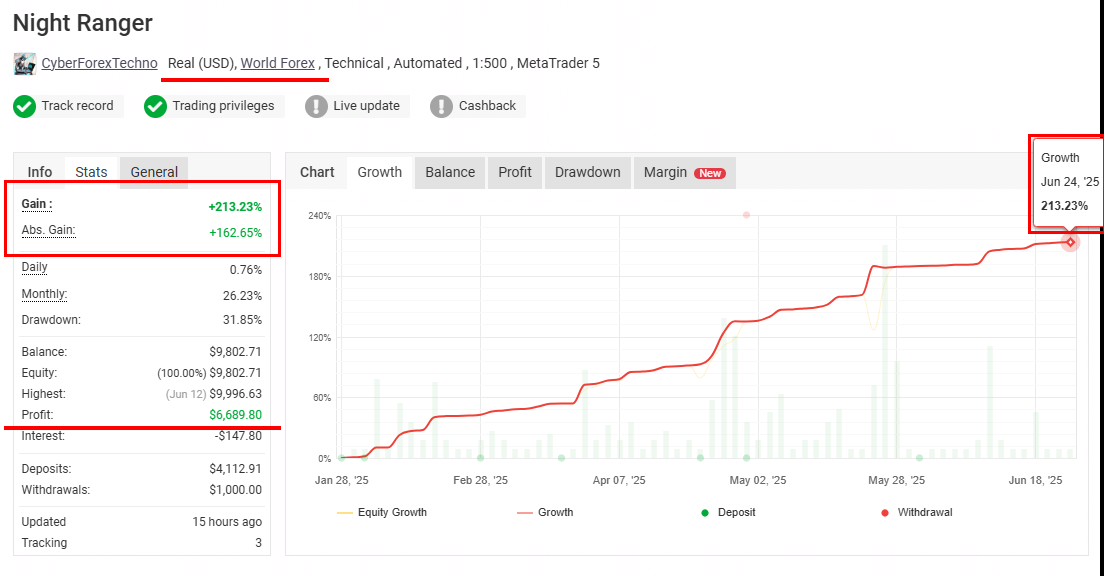The height and width of the screenshot is (576, 1104).
Task: Toggle Deposit markers in chart legend
Action: coord(728,513)
